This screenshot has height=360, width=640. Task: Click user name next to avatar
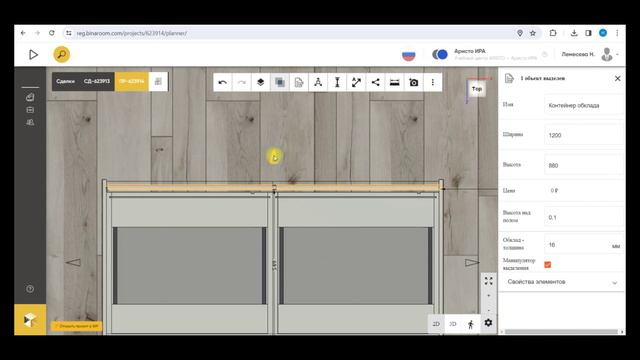578,54
